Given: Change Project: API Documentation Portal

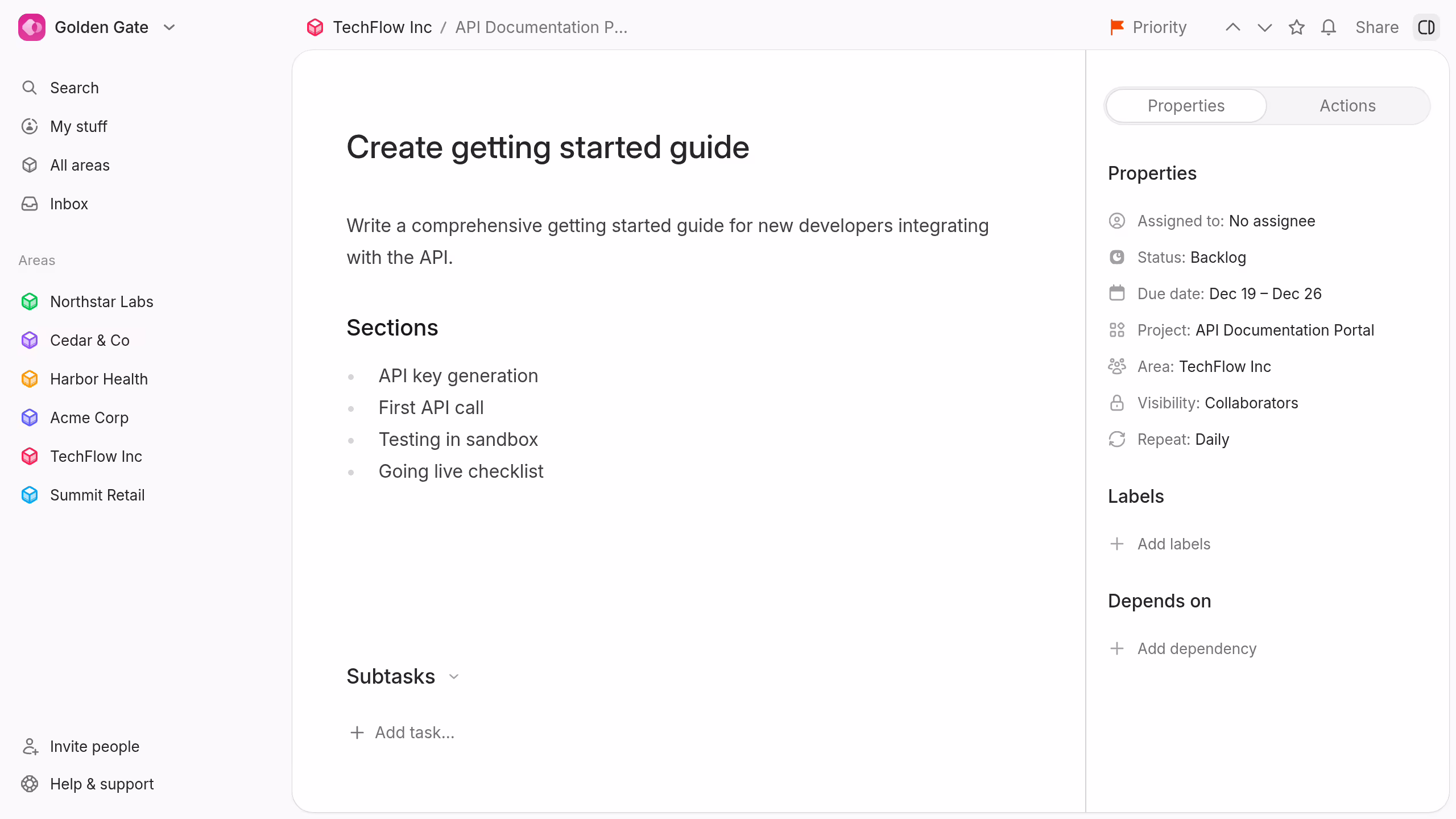Looking at the screenshot, I should tap(1241, 330).
